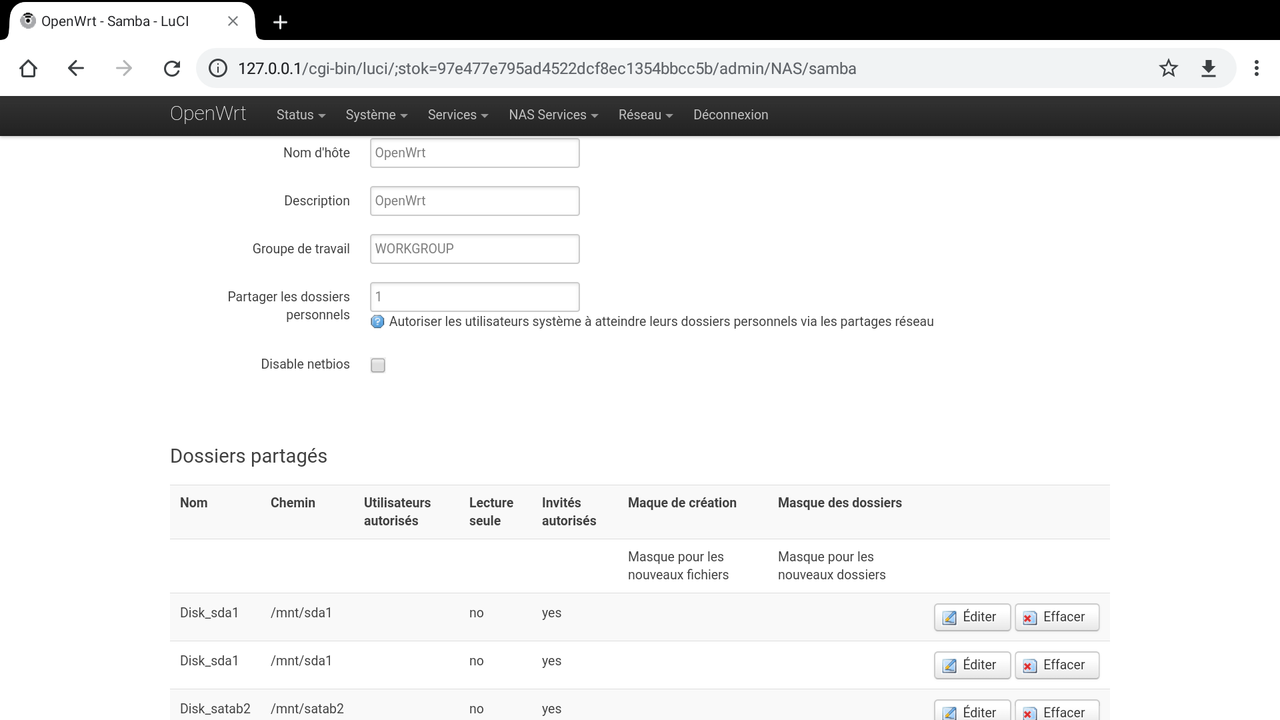Click the Déconnexion link
Screen dimensions: 1280x720
[x=731, y=115]
